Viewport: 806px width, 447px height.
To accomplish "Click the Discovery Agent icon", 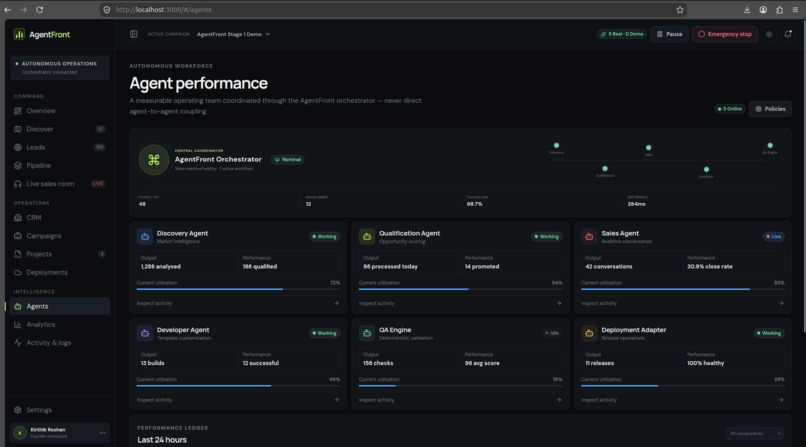I will (145, 236).
